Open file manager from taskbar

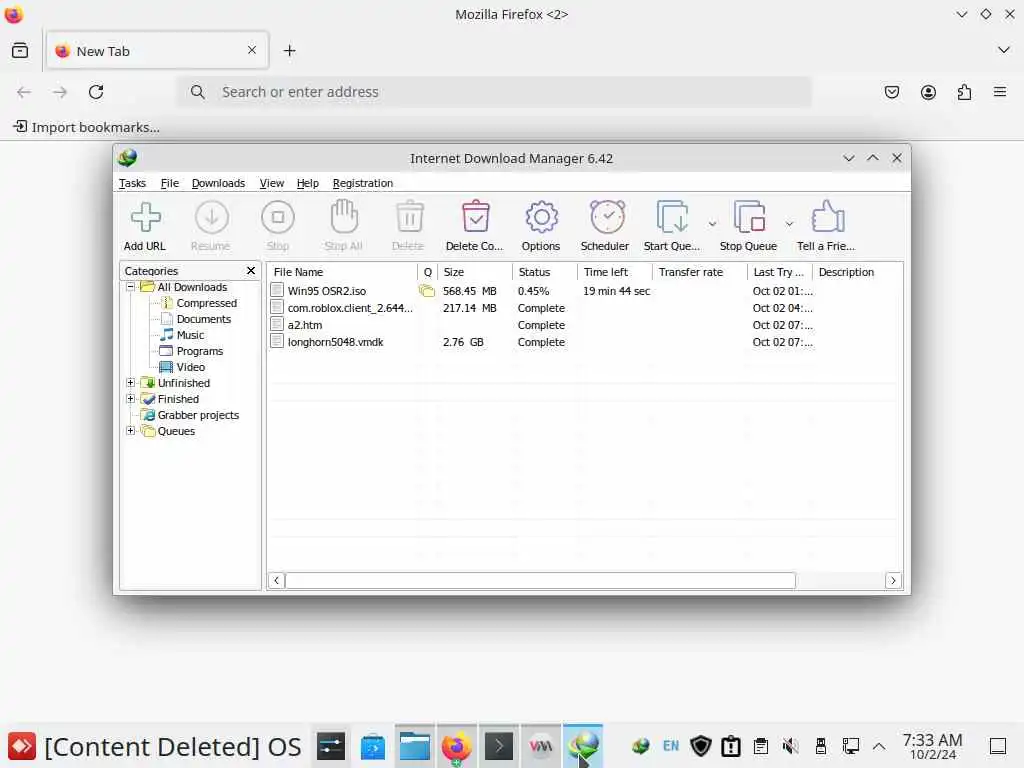(x=415, y=746)
